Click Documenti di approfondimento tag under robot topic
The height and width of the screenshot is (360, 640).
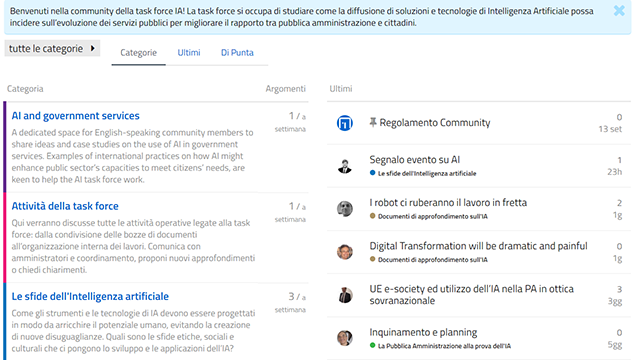pyautogui.click(x=429, y=216)
